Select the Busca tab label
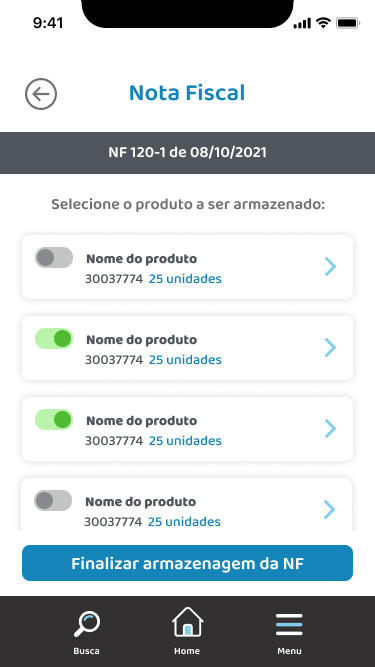 coord(86,651)
